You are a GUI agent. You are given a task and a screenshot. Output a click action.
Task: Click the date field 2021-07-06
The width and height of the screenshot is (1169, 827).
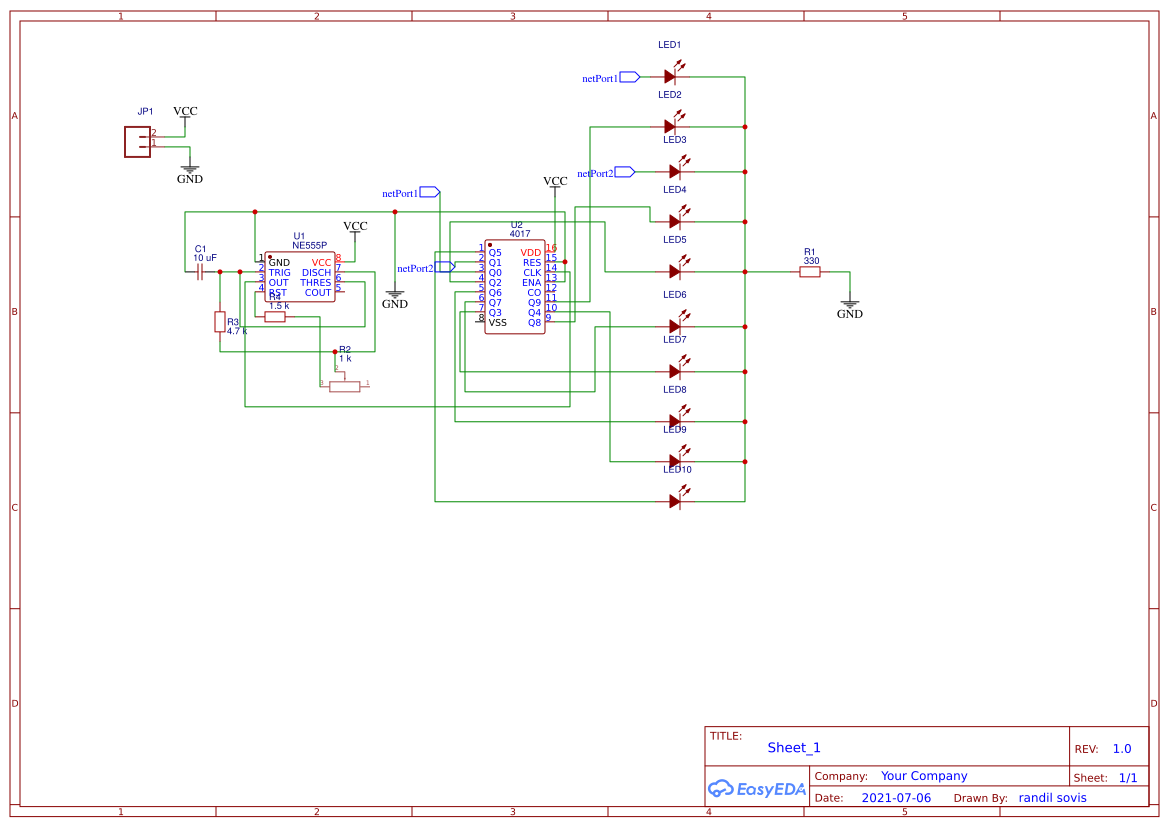coord(895,797)
